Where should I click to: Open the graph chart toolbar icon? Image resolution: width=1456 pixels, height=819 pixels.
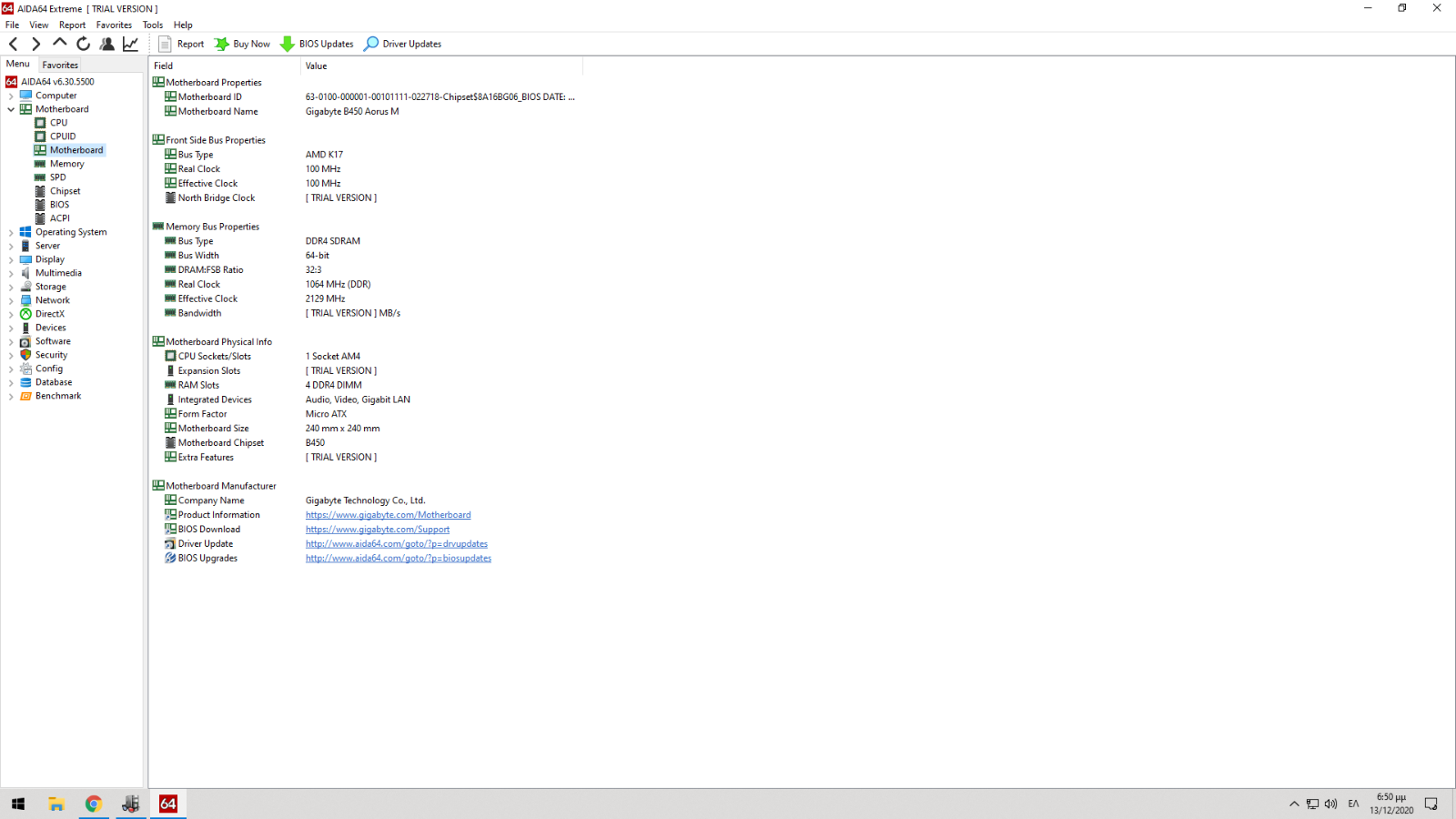click(x=131, y=44)
